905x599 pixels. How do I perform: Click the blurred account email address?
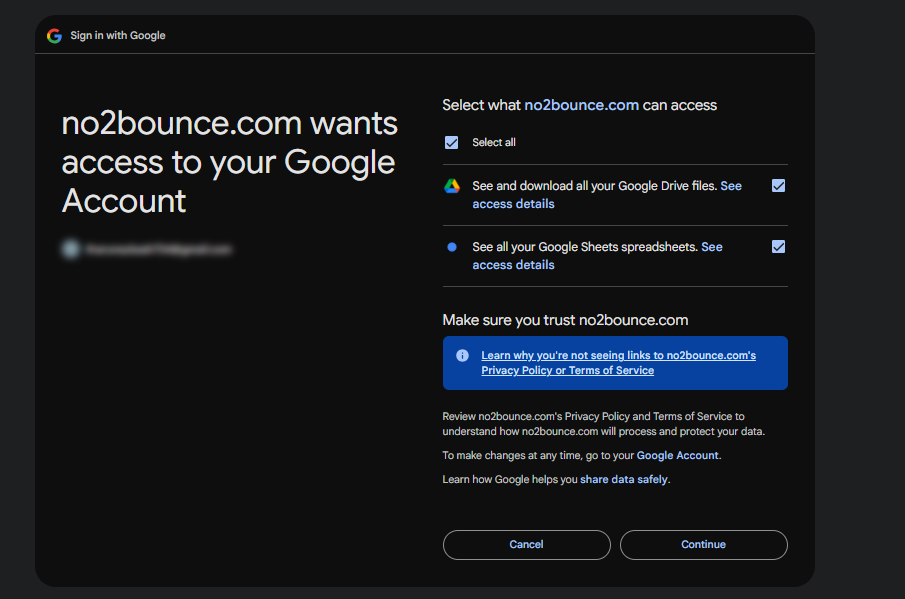tap(158, 249)
